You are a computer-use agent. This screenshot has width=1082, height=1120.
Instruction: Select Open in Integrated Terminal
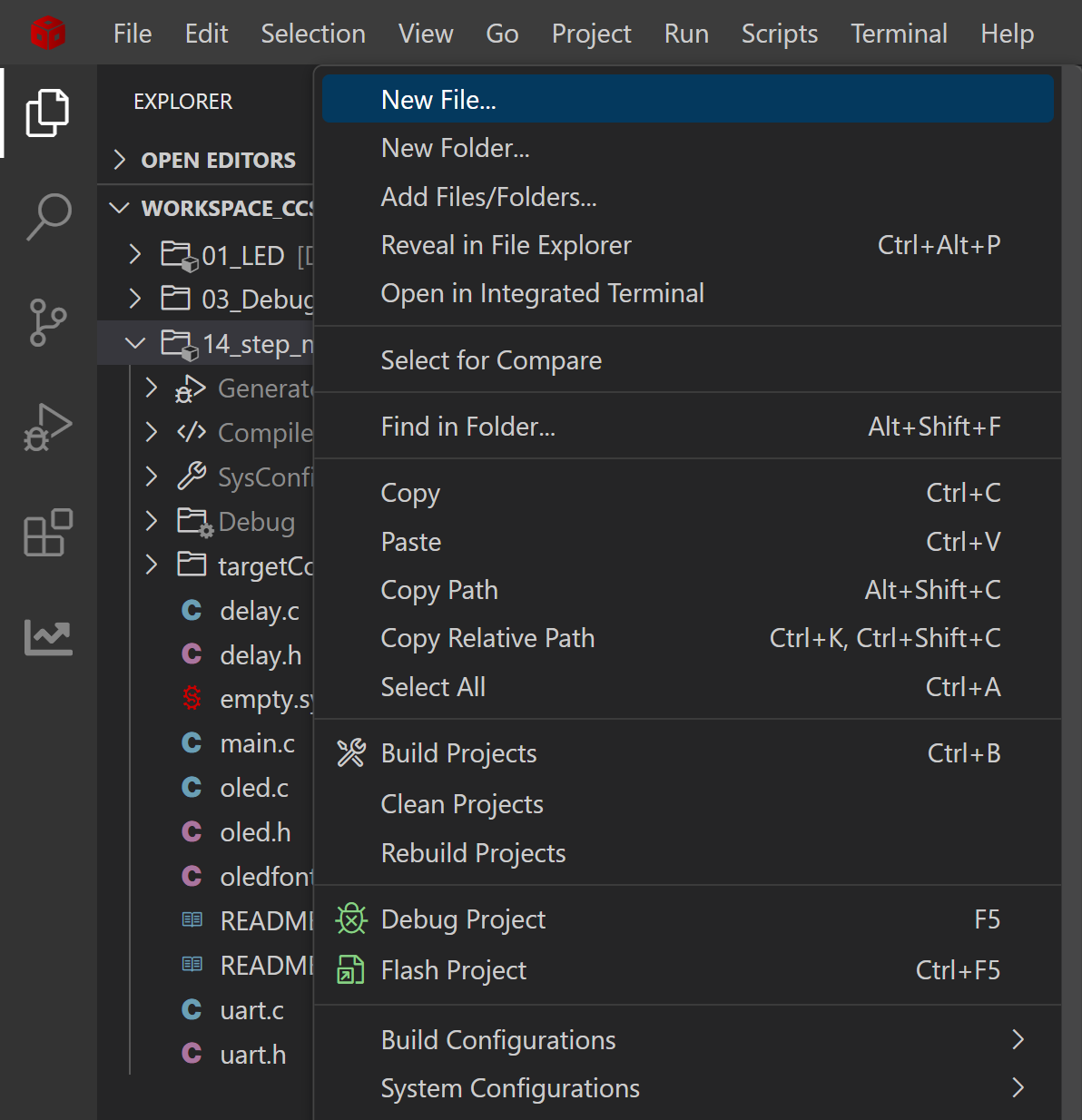[x=688, y=293]
